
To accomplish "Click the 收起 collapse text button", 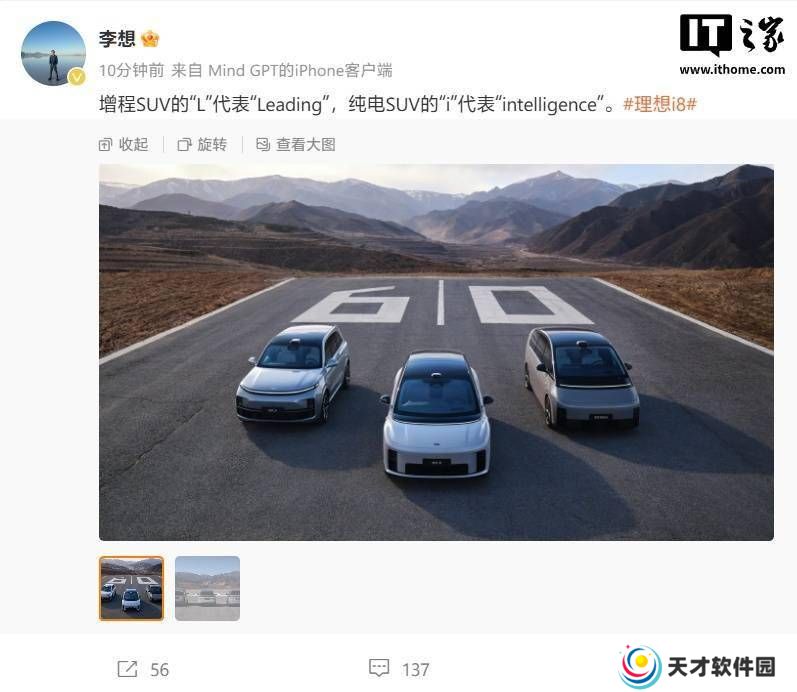I will pyautogui.click(x=134, y=145).
